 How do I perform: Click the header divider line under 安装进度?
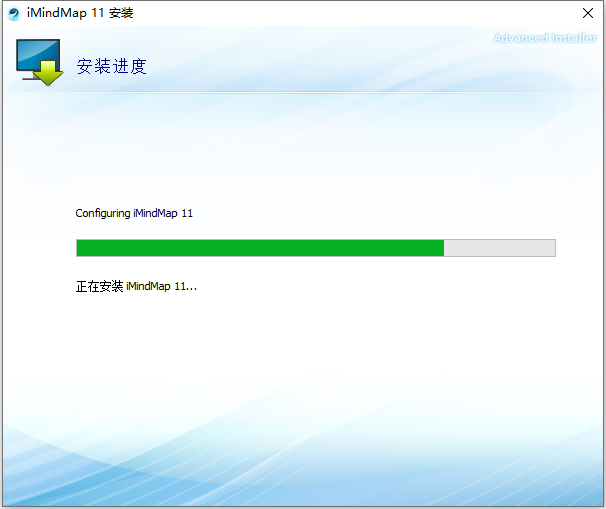click(x=300, y=93)
